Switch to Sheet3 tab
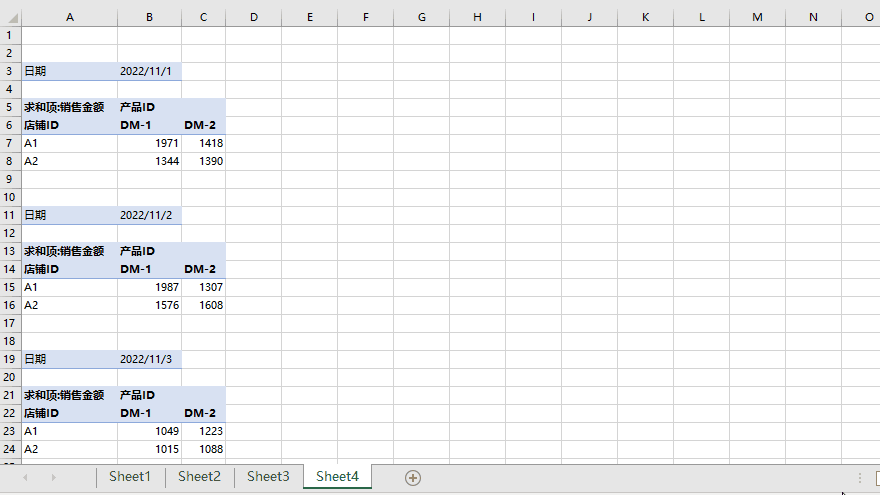This screenshot has width=880, height=495. (x=268, y=476)
